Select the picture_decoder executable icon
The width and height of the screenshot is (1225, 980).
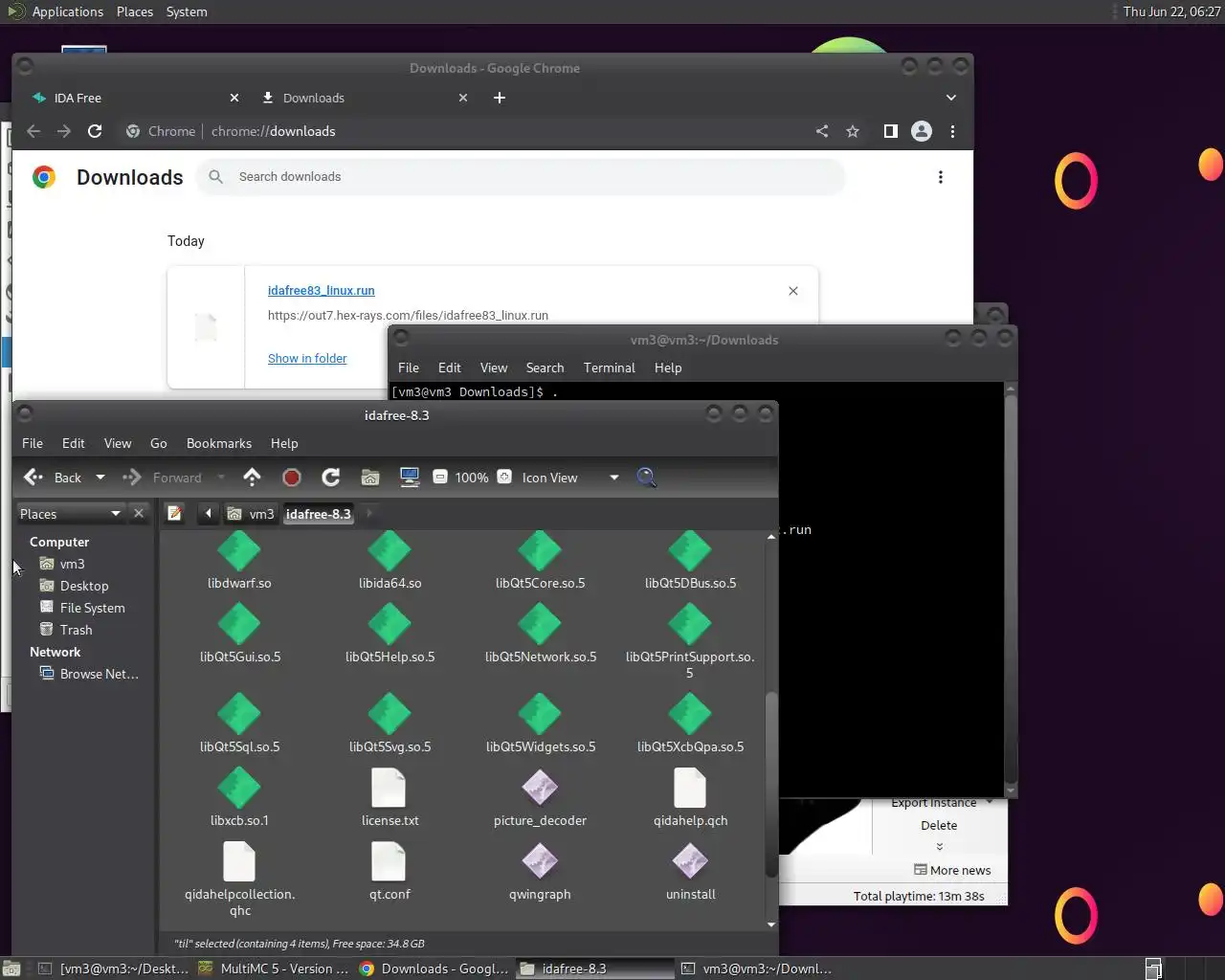coord(540,788)
